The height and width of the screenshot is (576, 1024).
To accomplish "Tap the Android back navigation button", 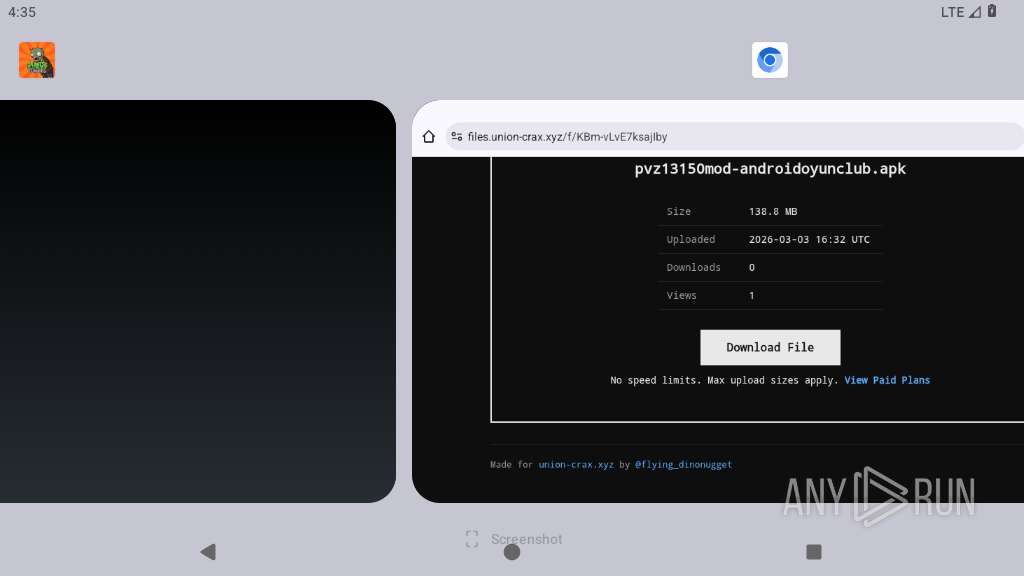I will click(x=208, y=552).
